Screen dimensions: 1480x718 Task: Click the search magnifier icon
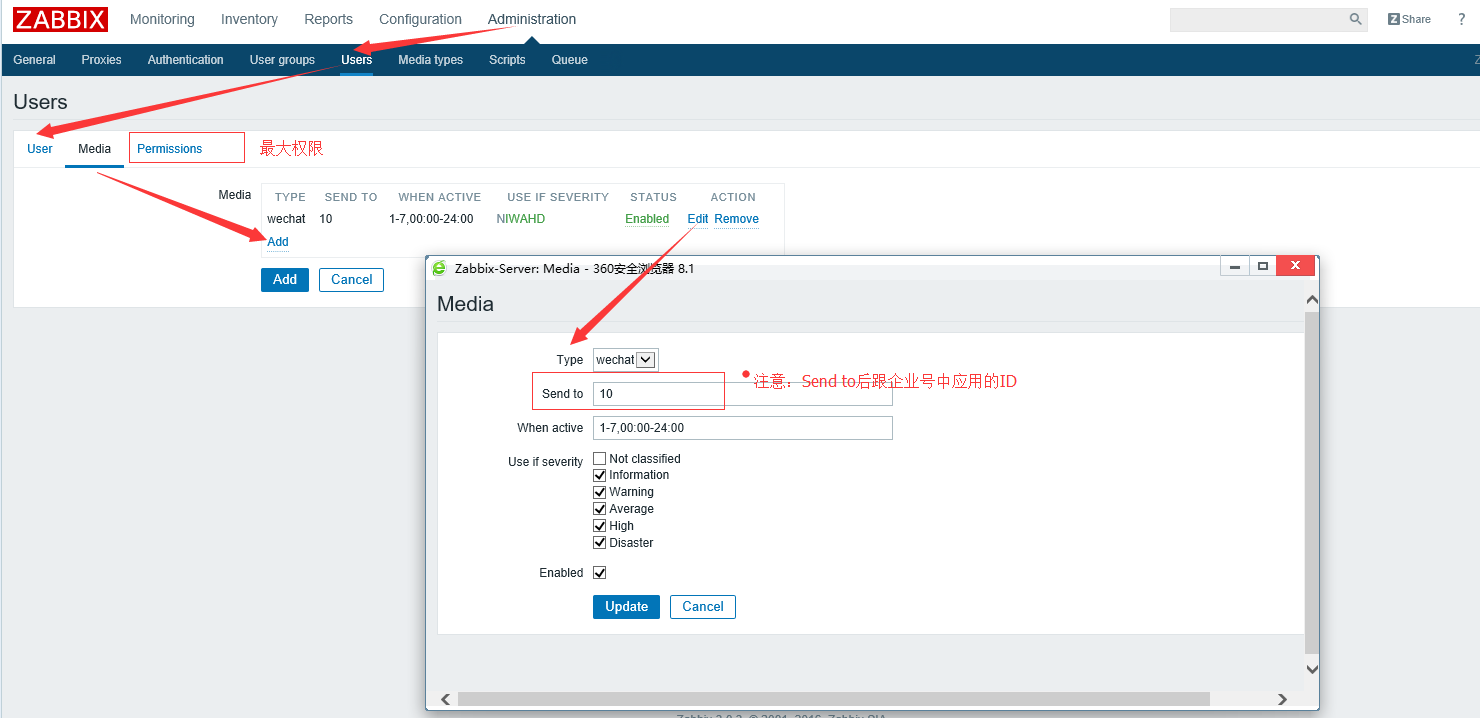pyautogui.click(x=1356, y=19)
